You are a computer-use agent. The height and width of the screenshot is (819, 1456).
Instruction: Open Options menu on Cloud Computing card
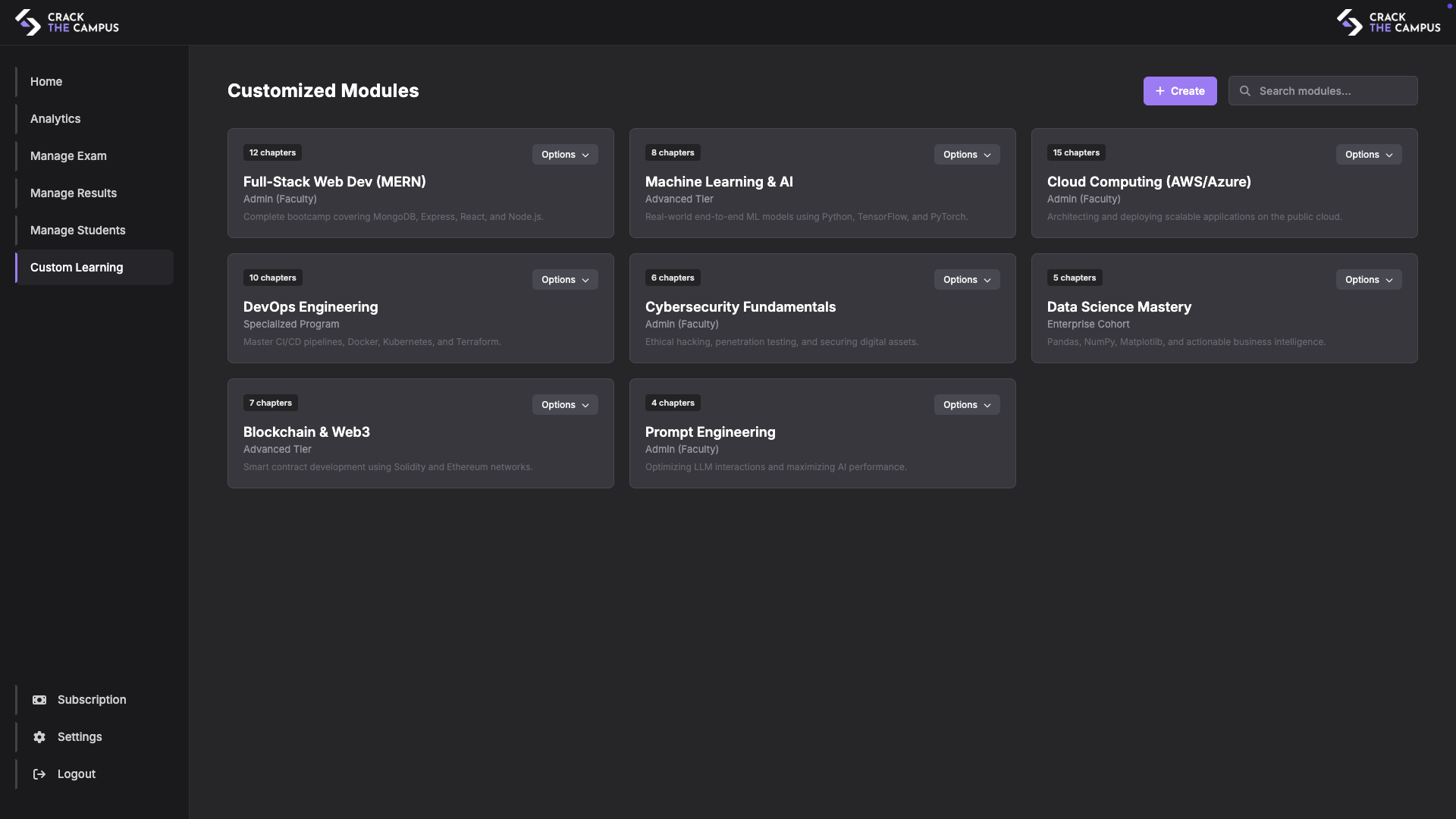(x=1369, y=155)
